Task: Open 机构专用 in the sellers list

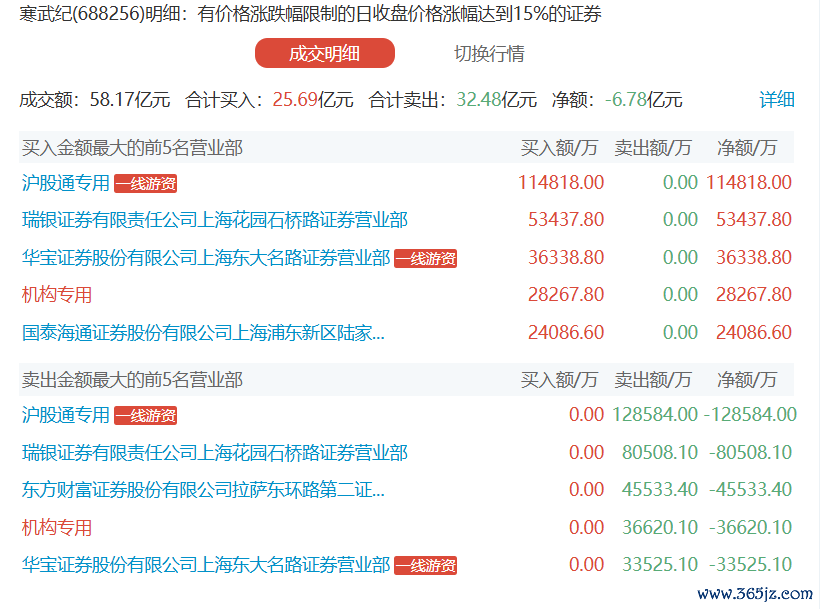Action: [x=56, y=527]
